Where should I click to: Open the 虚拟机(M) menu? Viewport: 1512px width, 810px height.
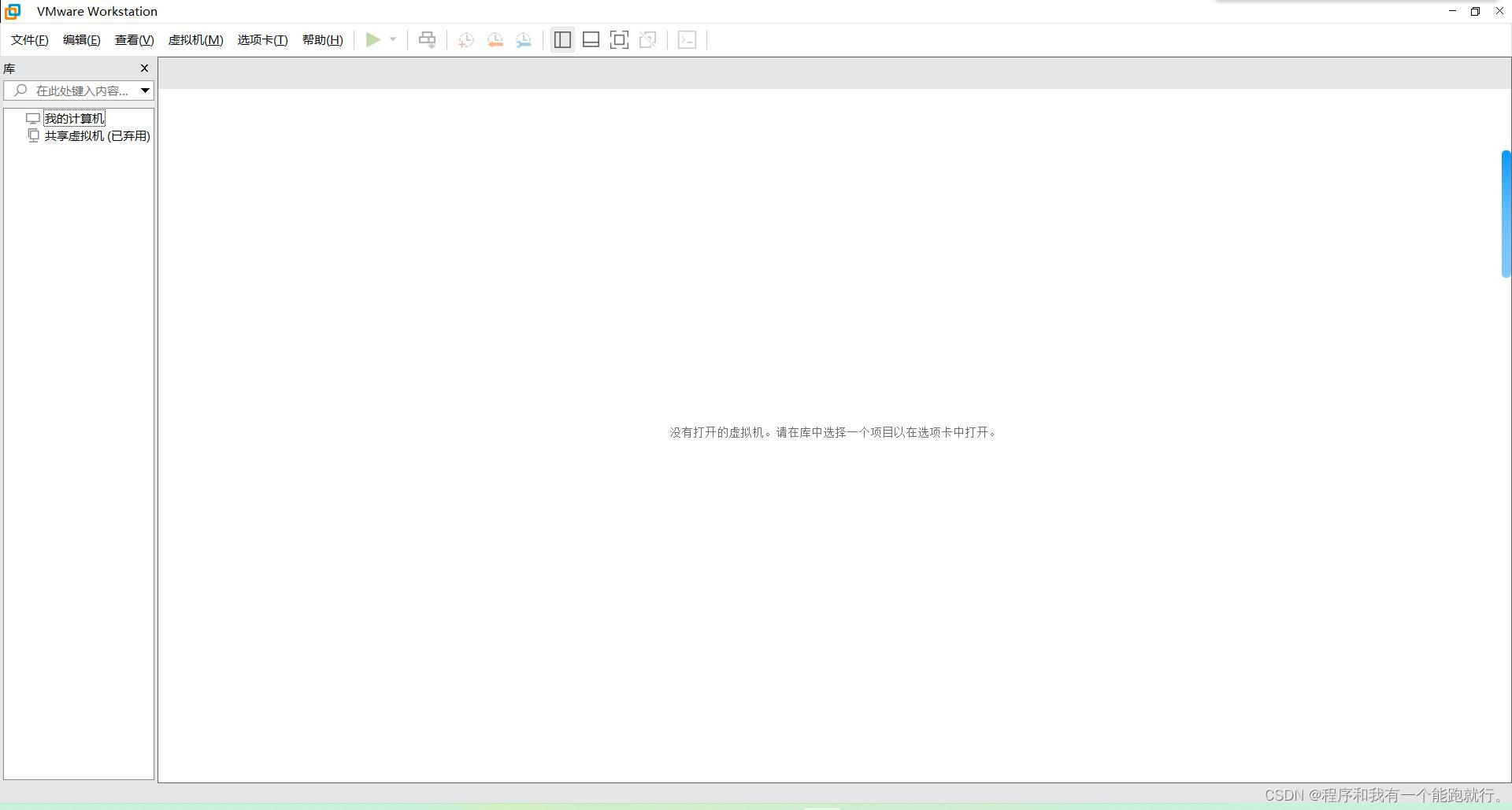coord(196,40)
